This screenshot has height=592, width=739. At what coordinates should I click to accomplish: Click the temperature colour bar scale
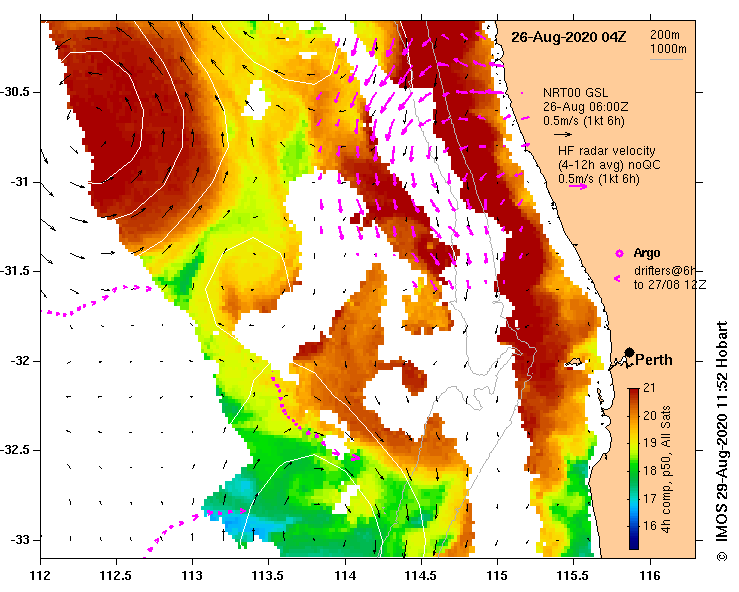coord(634,469)
